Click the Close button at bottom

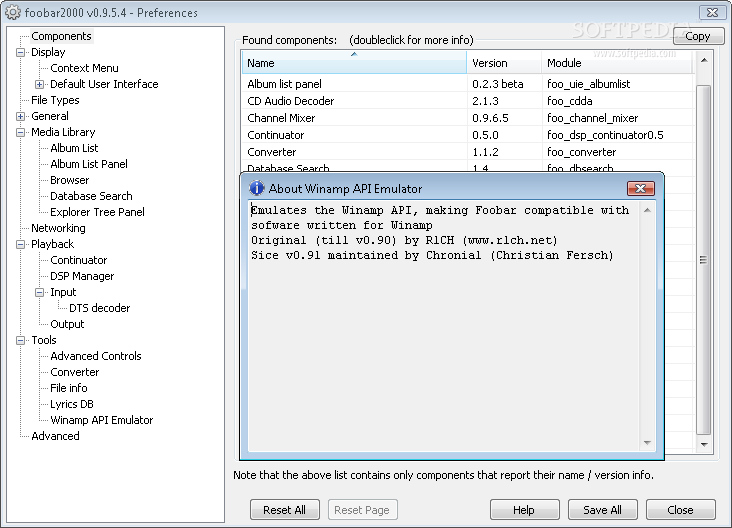680,510
